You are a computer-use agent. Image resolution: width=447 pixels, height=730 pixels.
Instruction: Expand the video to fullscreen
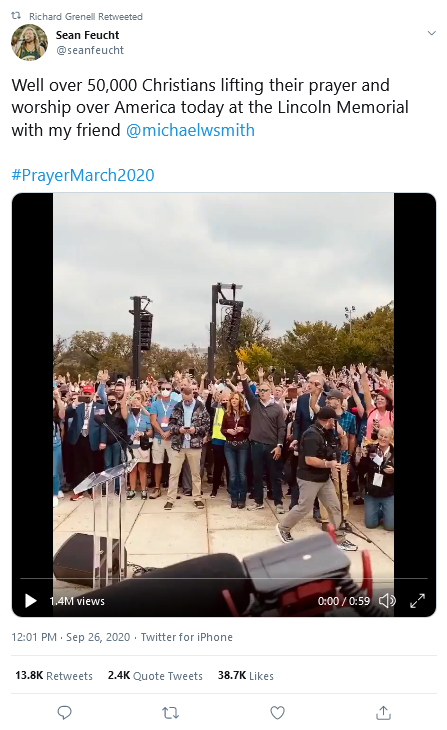[417, 601]
